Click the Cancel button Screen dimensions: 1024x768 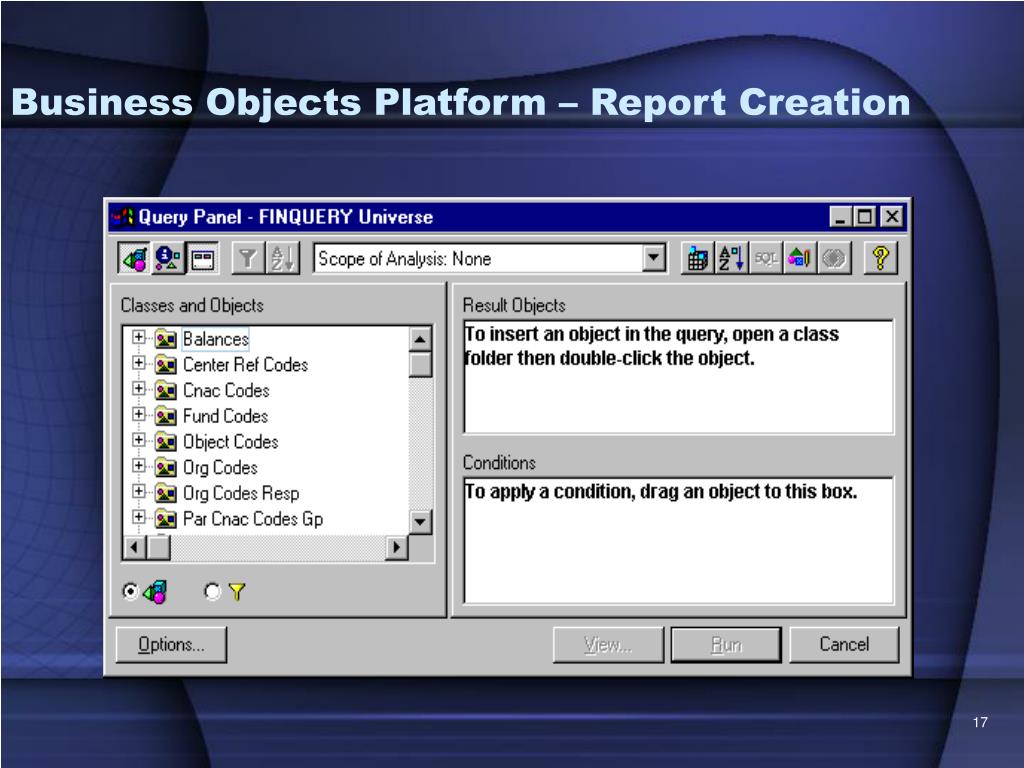coord(844,645)
